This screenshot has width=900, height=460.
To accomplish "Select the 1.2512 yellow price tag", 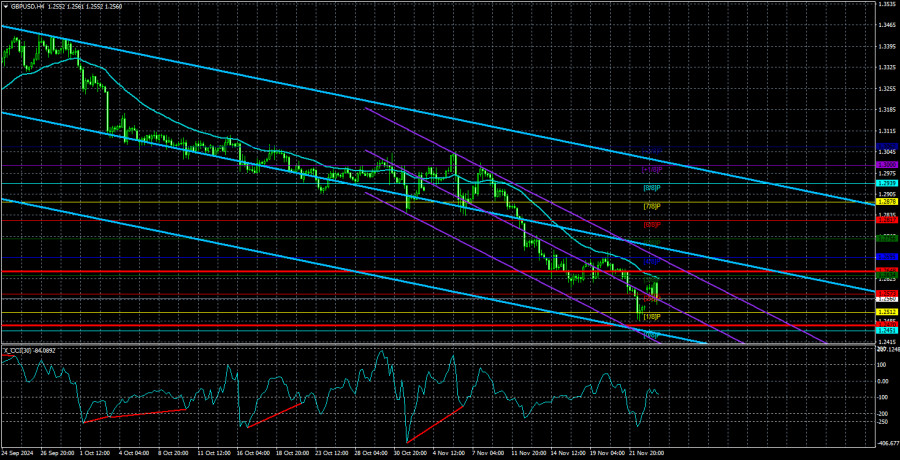I will coord(885,312).
